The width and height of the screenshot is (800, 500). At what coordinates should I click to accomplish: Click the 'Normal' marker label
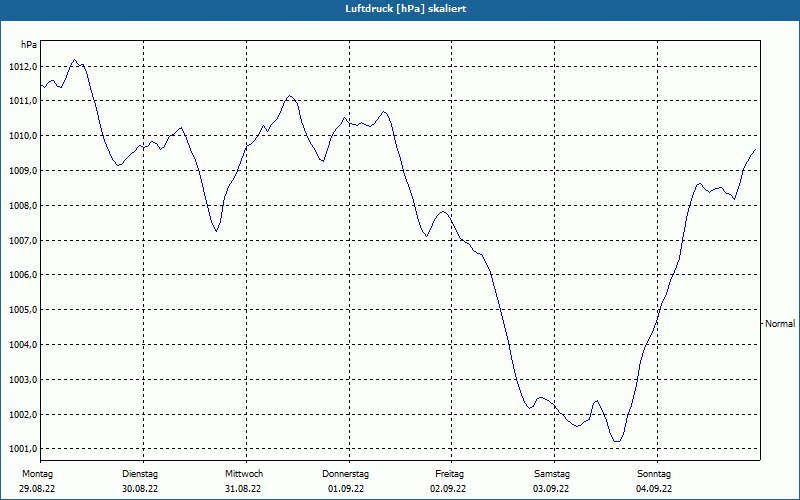tap(780, 323)
